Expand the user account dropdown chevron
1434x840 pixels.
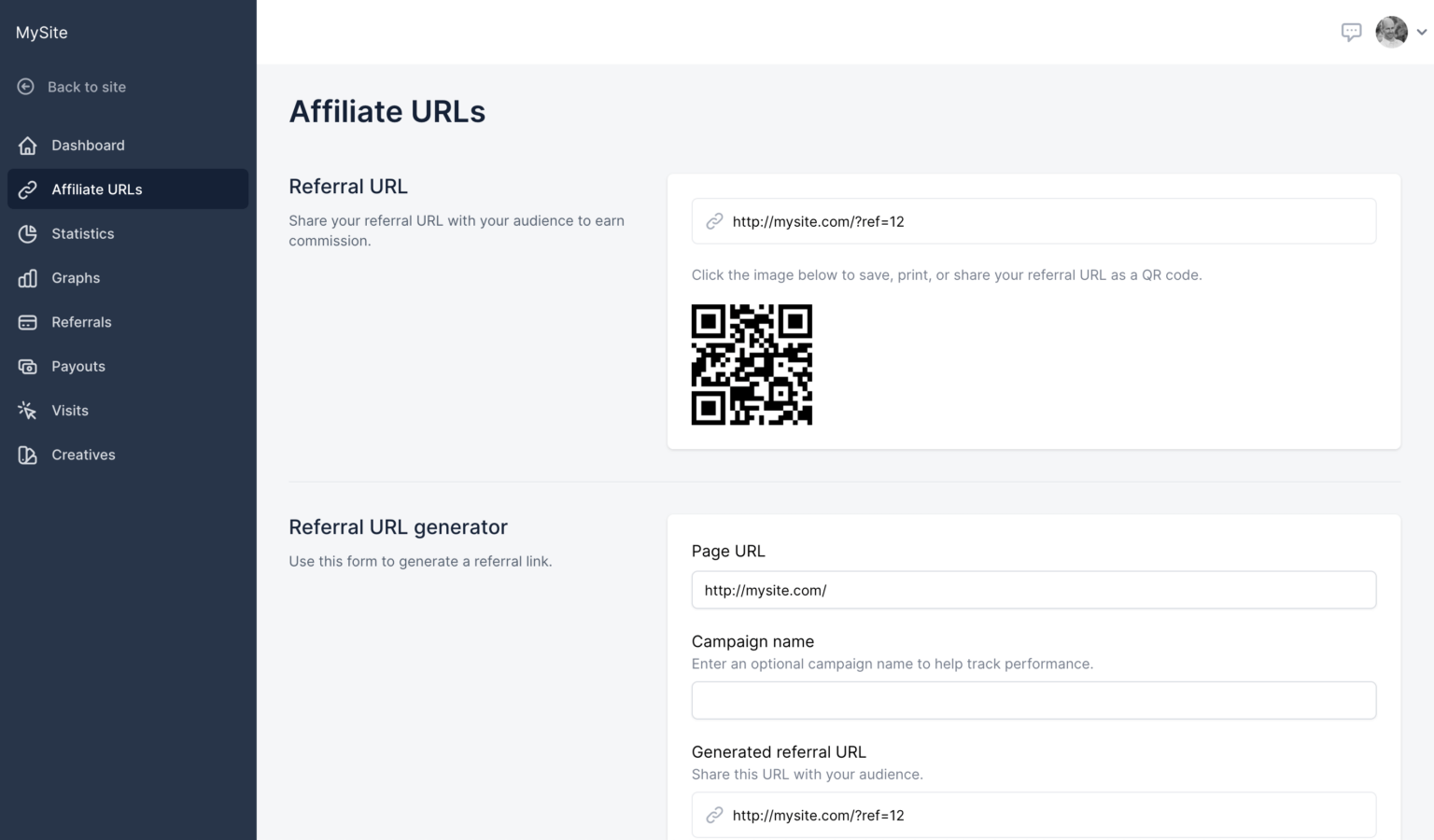coord(1423,32)
